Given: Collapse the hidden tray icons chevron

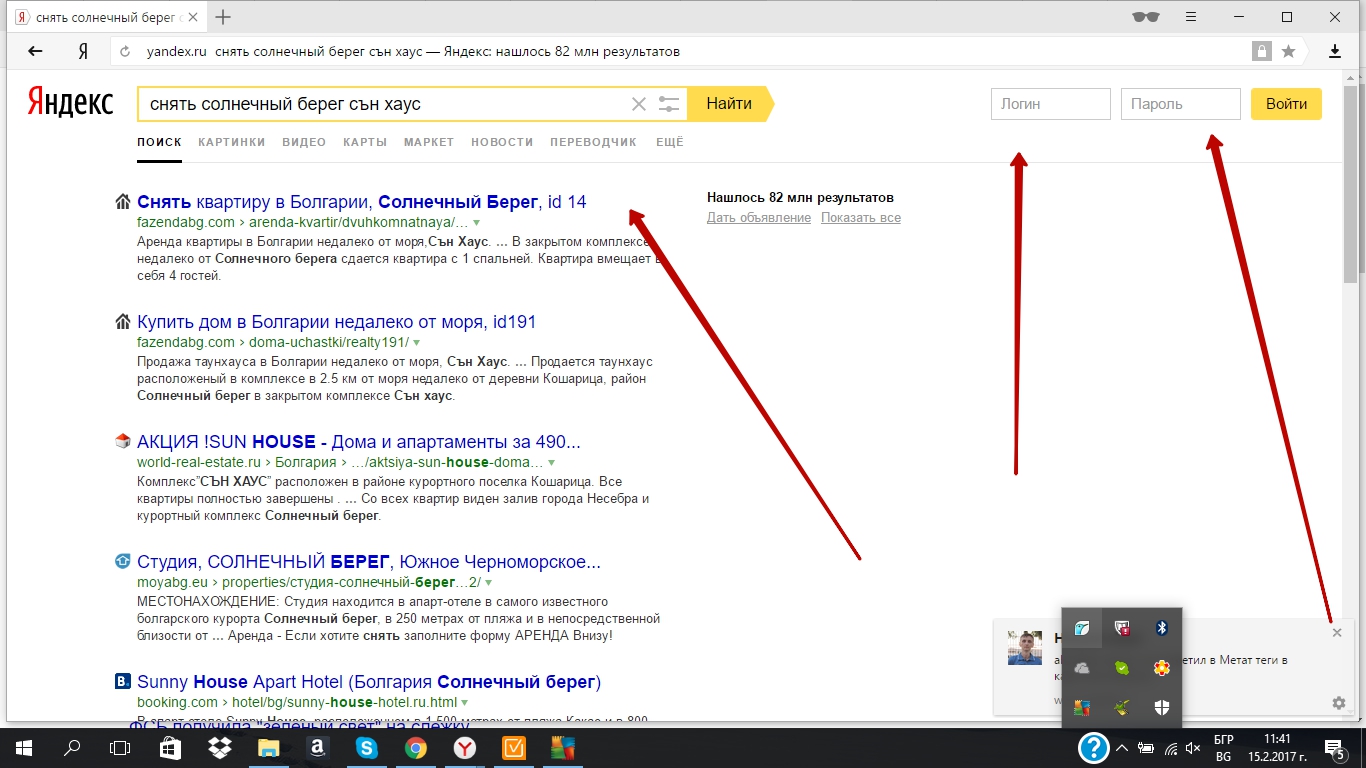Looking at the screenshot, I should pyautogui.click(x=1122, y=747).
